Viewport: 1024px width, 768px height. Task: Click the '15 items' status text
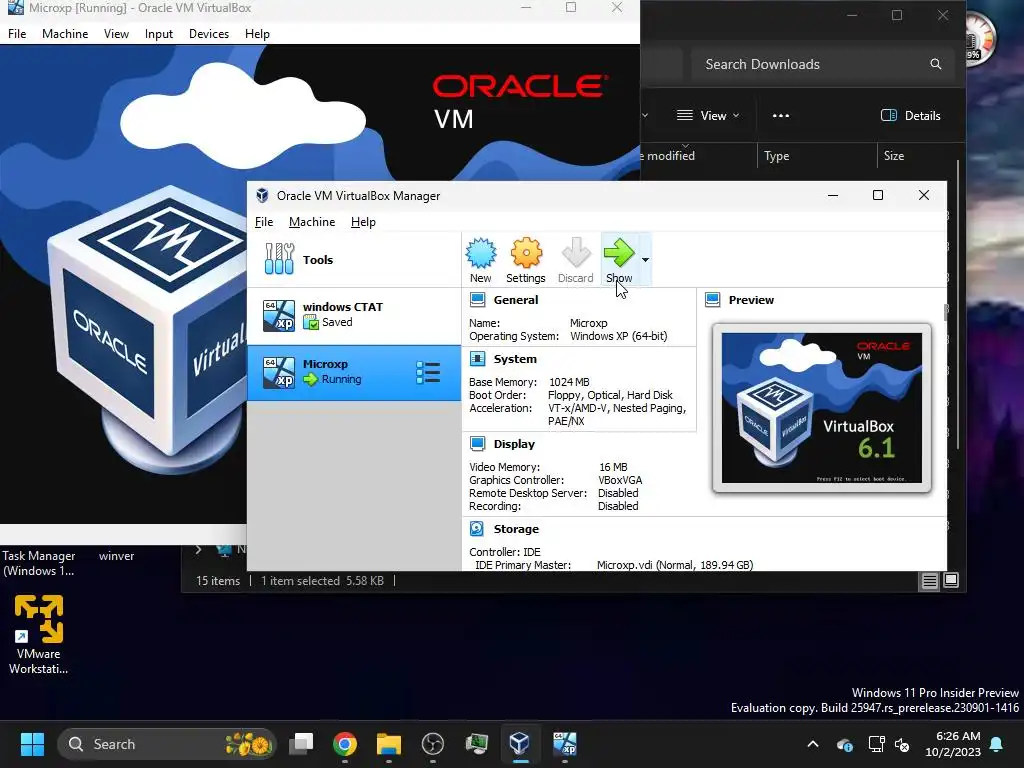tap(217, 581)
